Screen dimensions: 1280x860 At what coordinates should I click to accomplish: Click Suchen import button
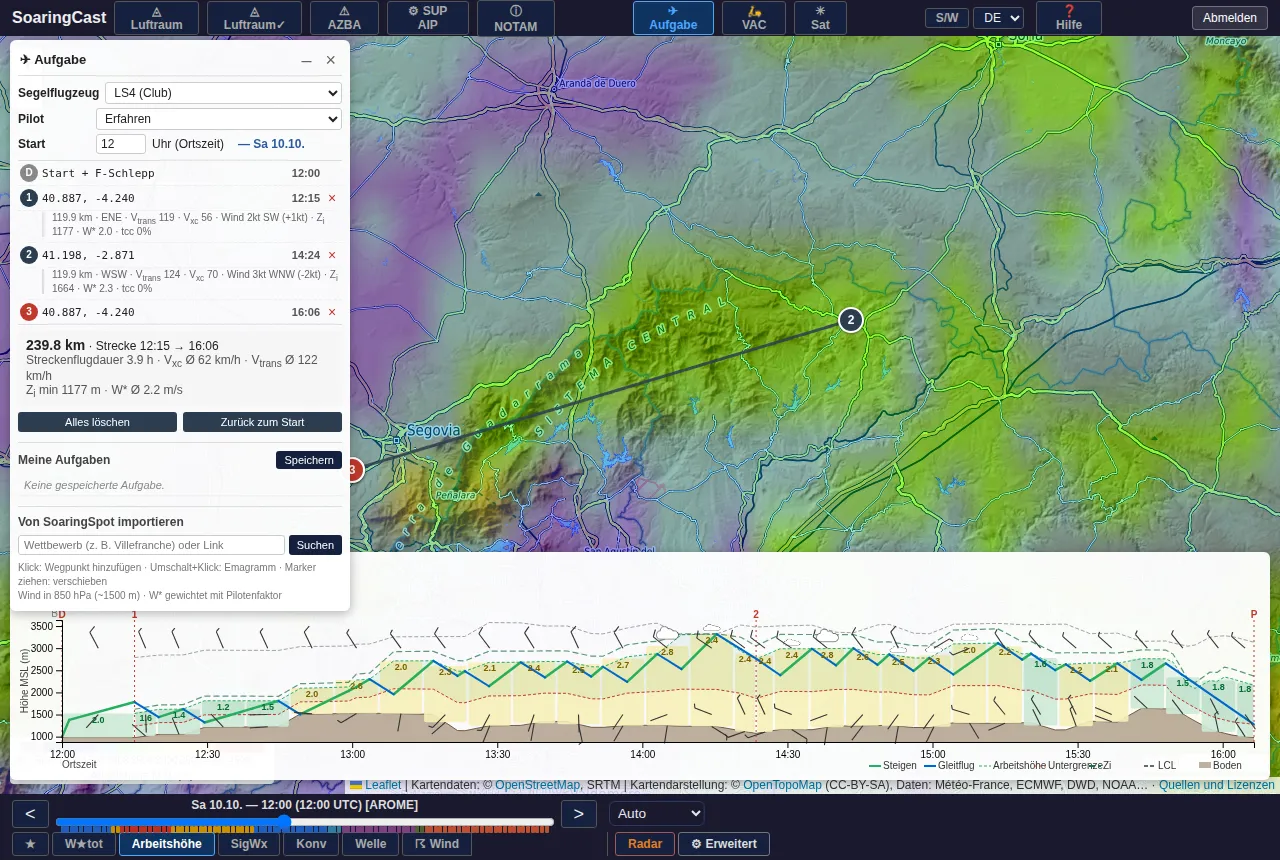pos(315,545)
